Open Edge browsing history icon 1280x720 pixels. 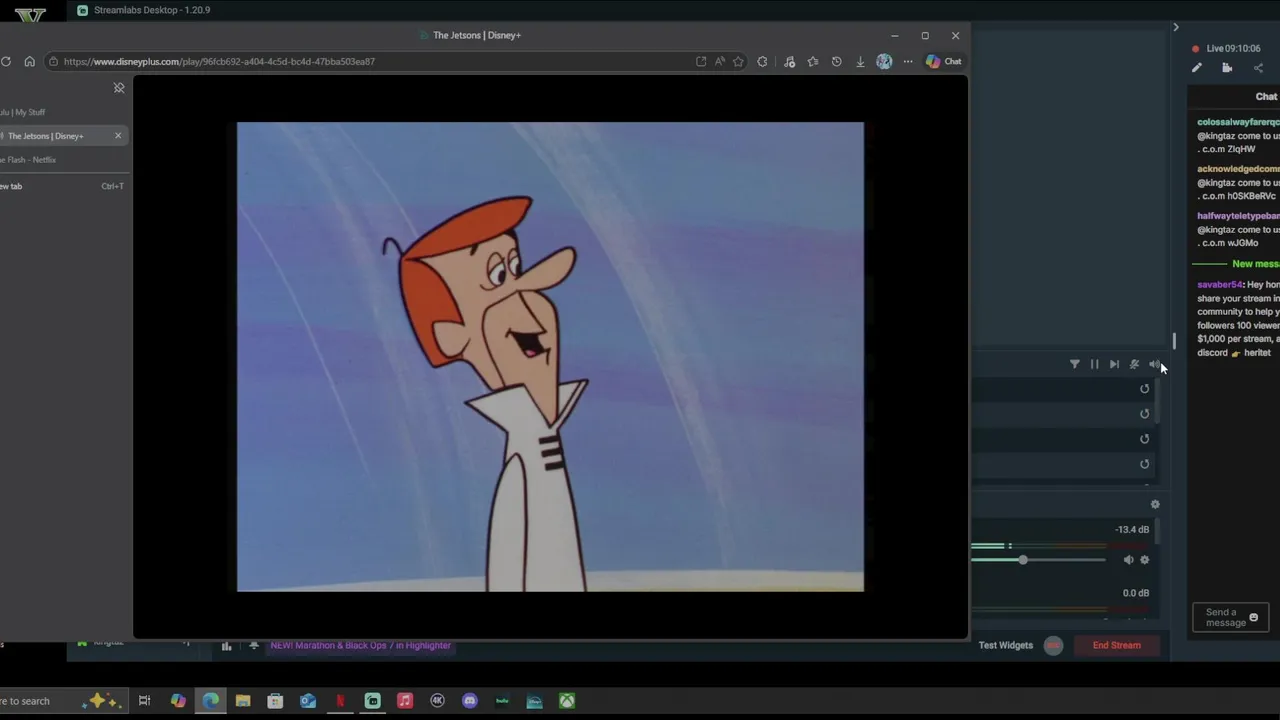click(x=837, y=61)
